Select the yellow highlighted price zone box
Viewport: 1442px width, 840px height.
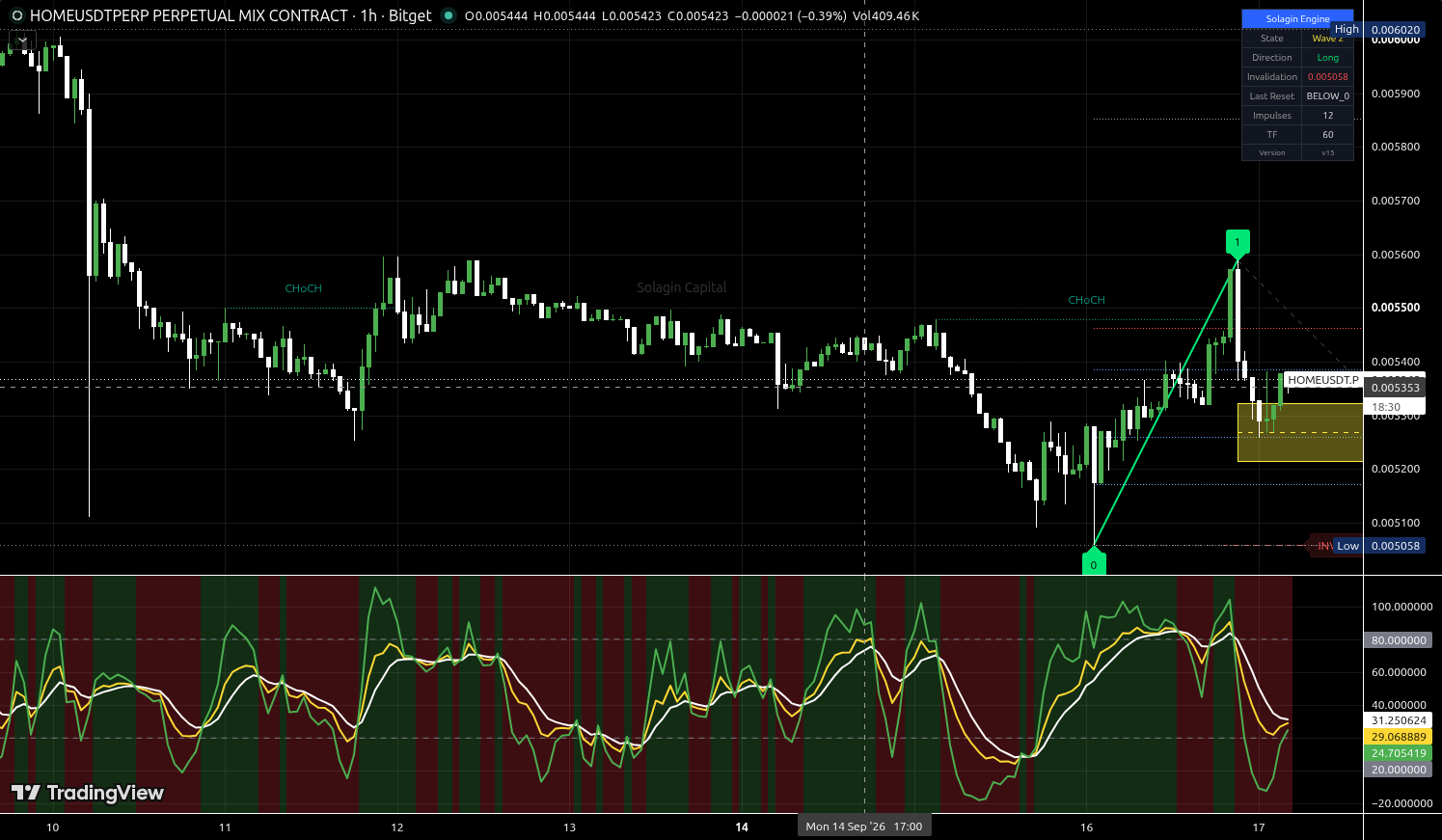(1300, 432)
